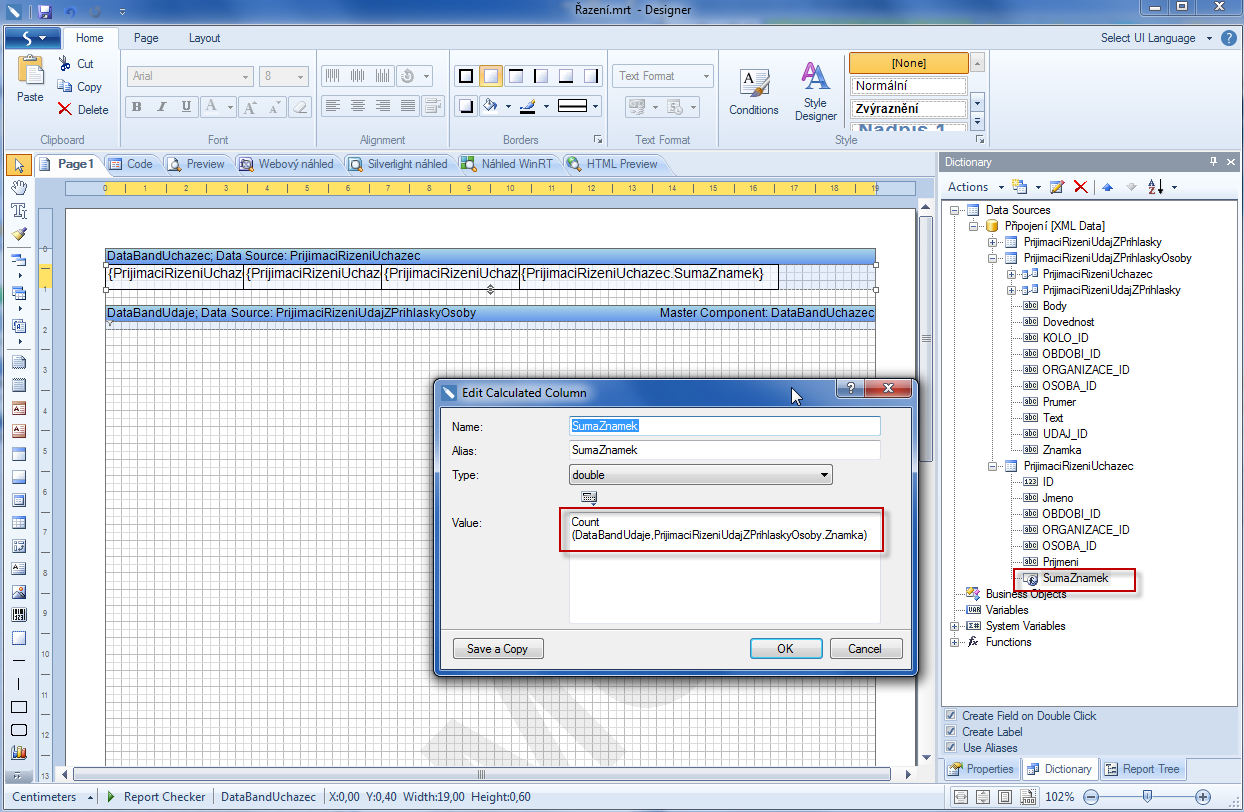Select the Text edit tool

point(18,211)
